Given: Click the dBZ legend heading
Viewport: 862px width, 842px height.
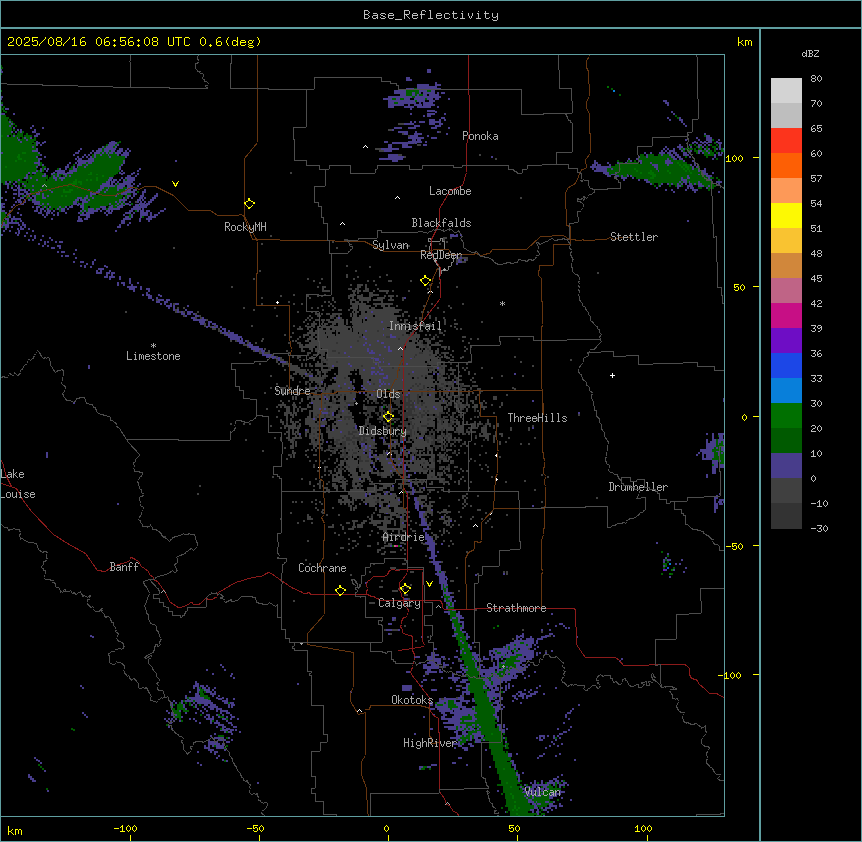Looking at the screenshot, I should 810,53.
